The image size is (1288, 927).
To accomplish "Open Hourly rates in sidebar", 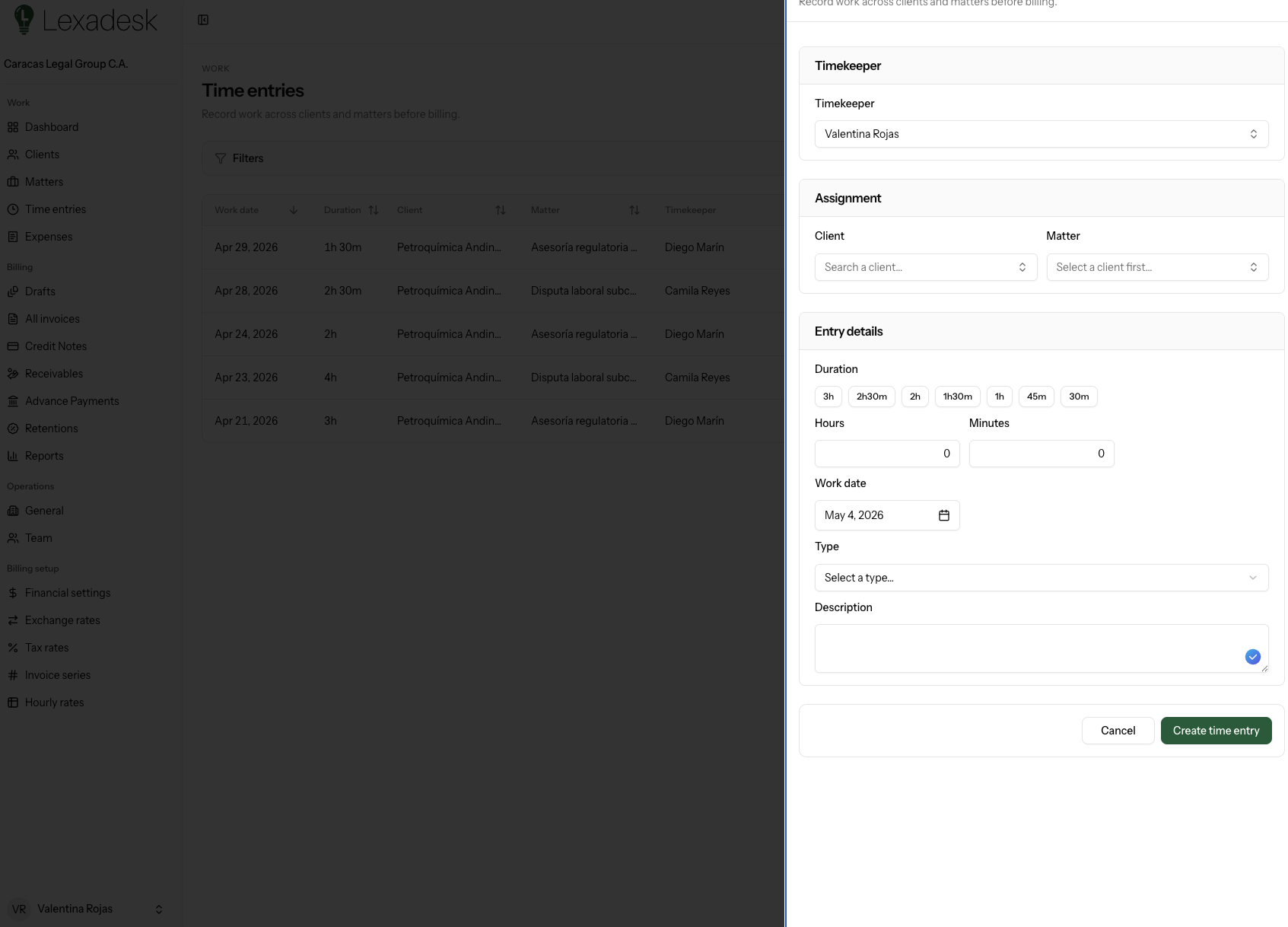I will [54, 702].
